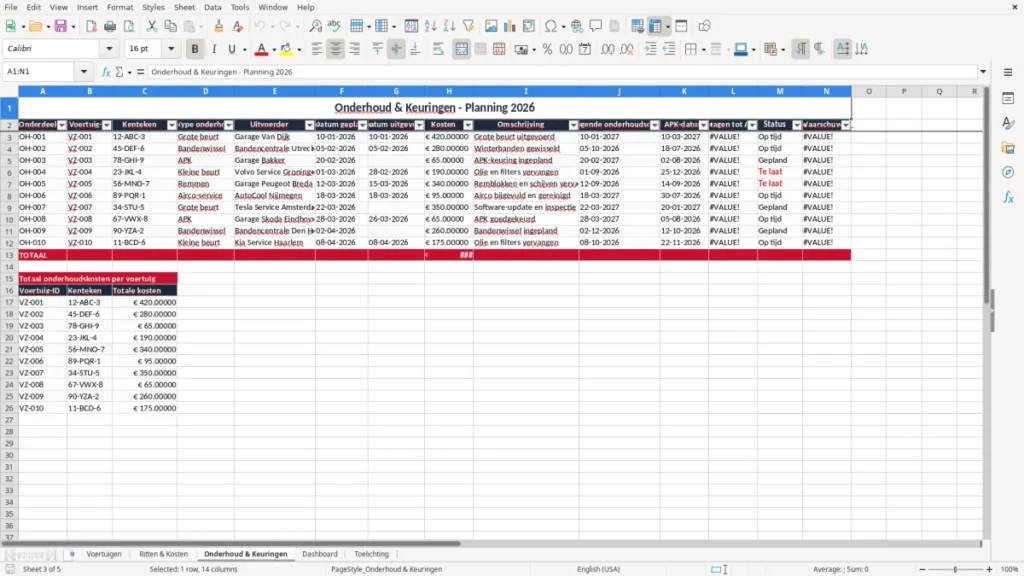This screenshot has height=576, width=1024.
Task: Click the Sort Ascending icon
Action: pos(430,26)
